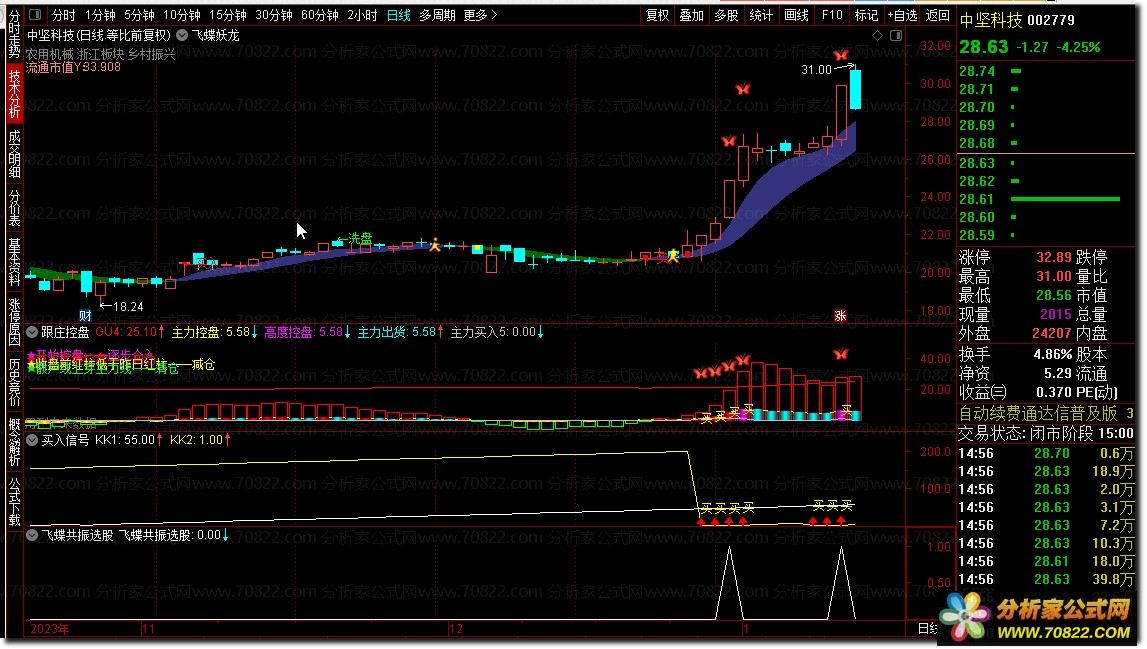This screenshot has width=1147, height=649.
Task: Add stock via +自选 button
Action: pyautogui.click(x=902, y=15)
